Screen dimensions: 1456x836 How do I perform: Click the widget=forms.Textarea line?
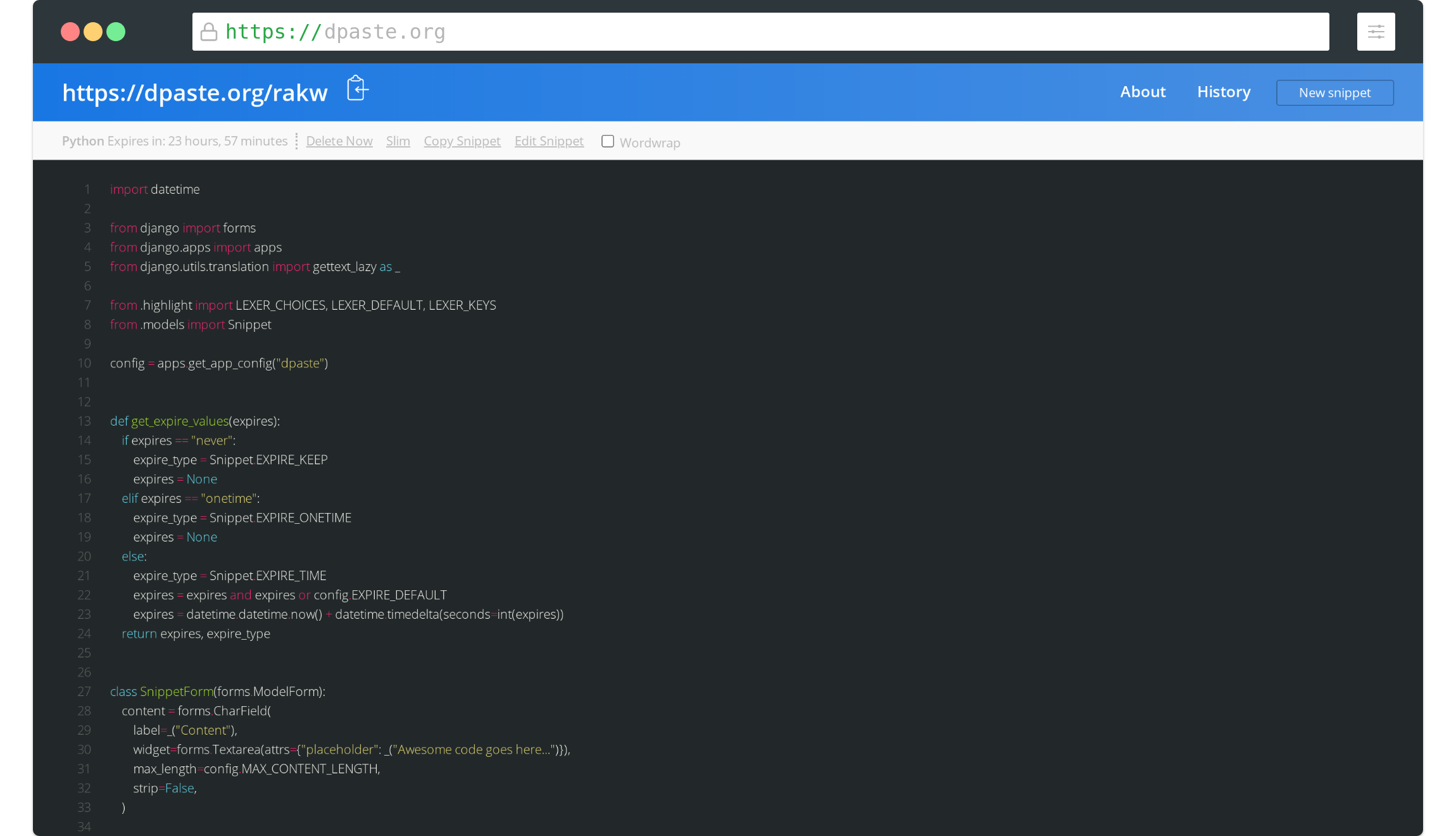352,750
